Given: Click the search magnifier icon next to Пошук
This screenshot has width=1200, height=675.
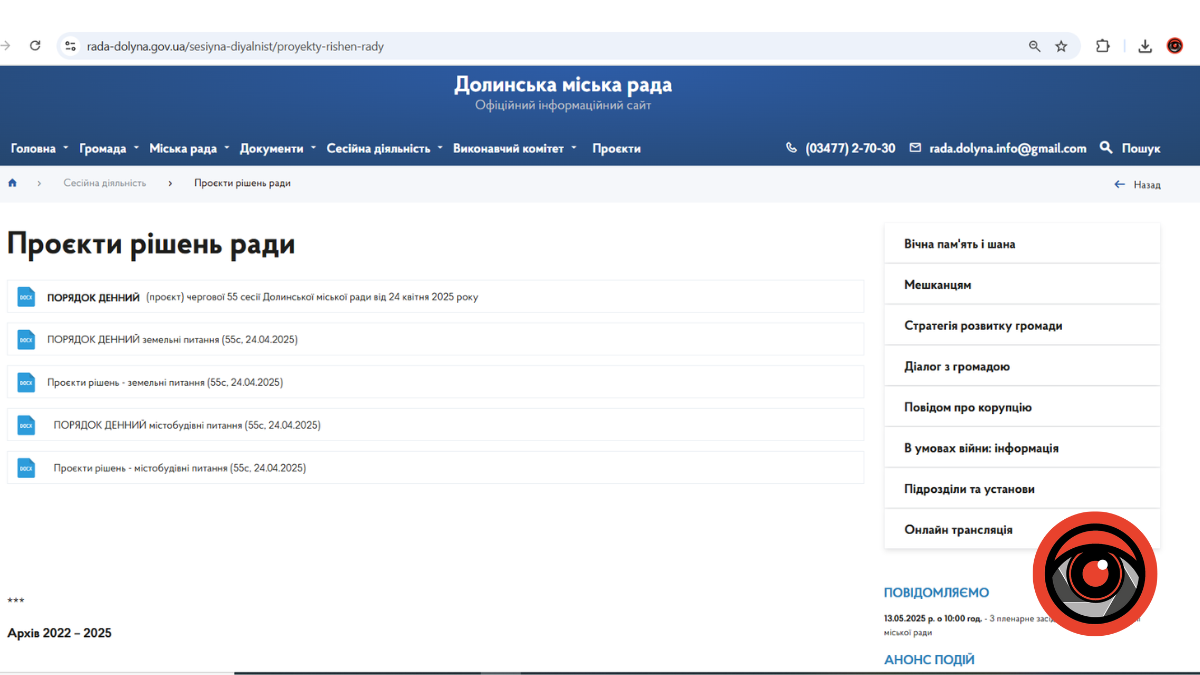Looking at the screenshot, I should coord(1106,148).
